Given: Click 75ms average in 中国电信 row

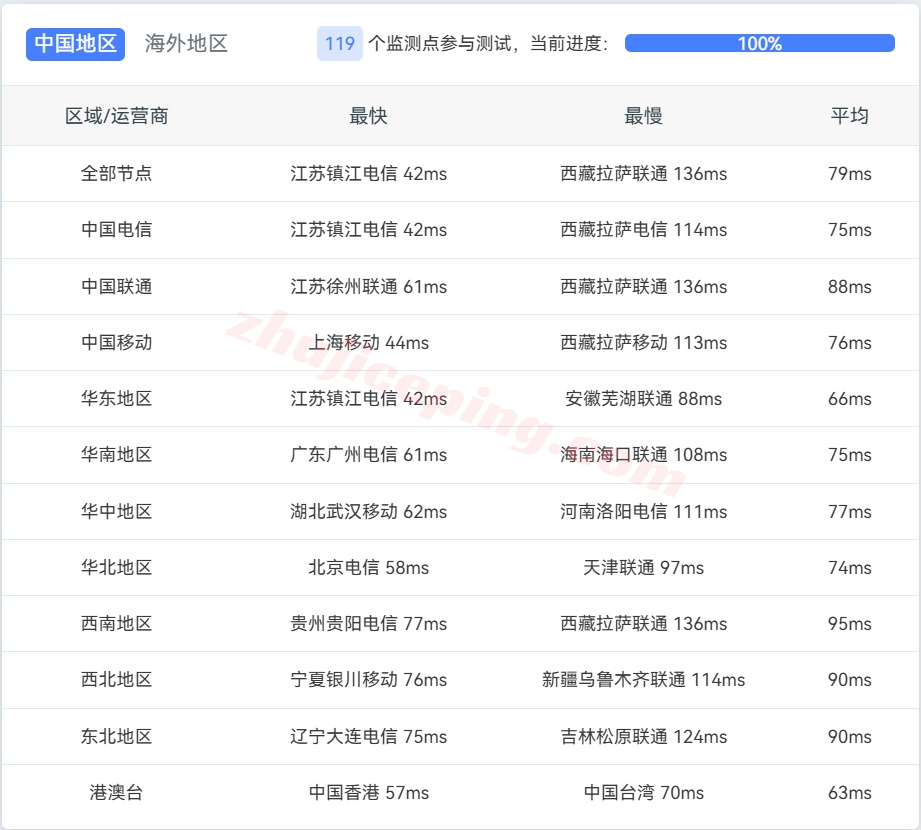Looking at the screenshot, I should click(x=849, y=230).
